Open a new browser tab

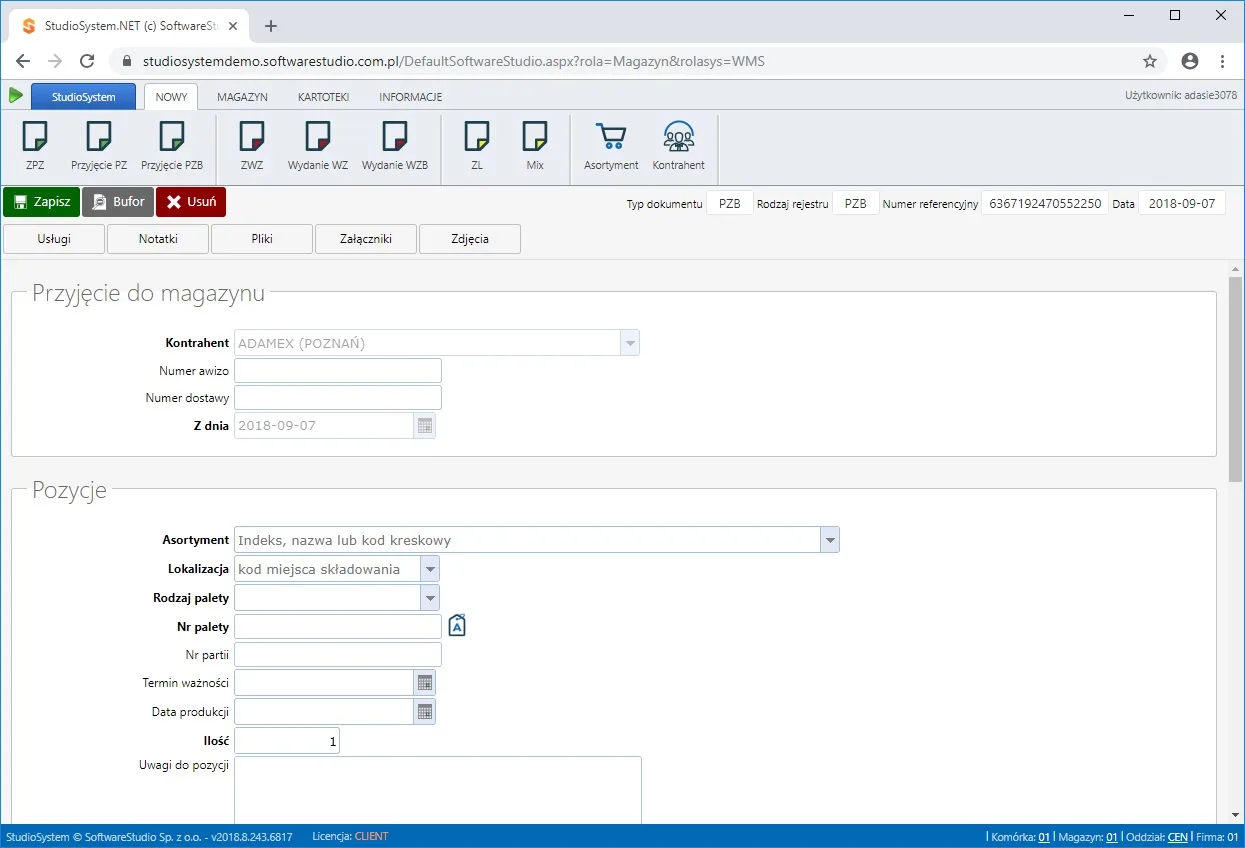pyautogui.click(x=271, y=26)
